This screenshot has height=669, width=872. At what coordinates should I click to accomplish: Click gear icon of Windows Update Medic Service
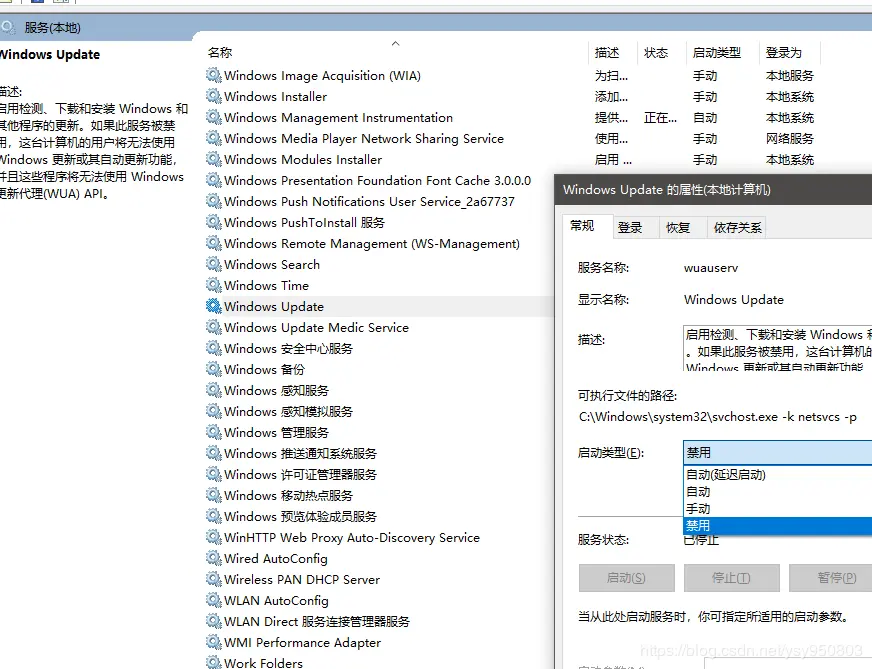[214, 326]
